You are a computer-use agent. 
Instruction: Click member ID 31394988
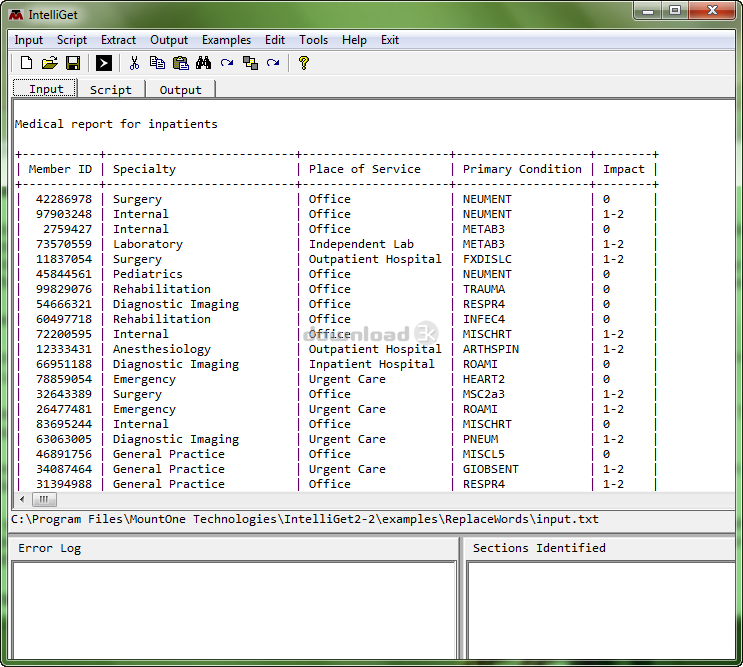coord(64,484)
